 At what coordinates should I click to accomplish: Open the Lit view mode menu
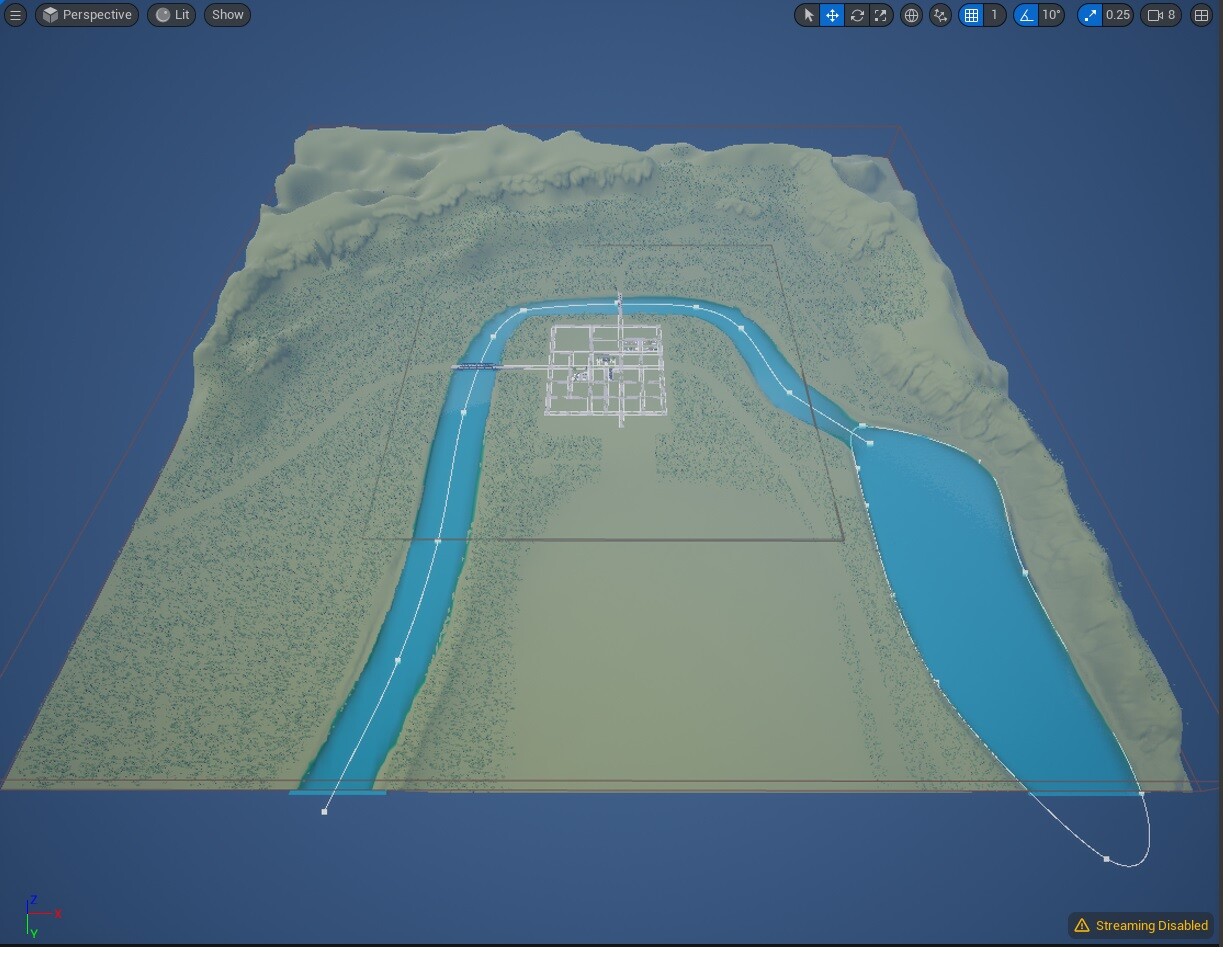[x=172, y=15]
